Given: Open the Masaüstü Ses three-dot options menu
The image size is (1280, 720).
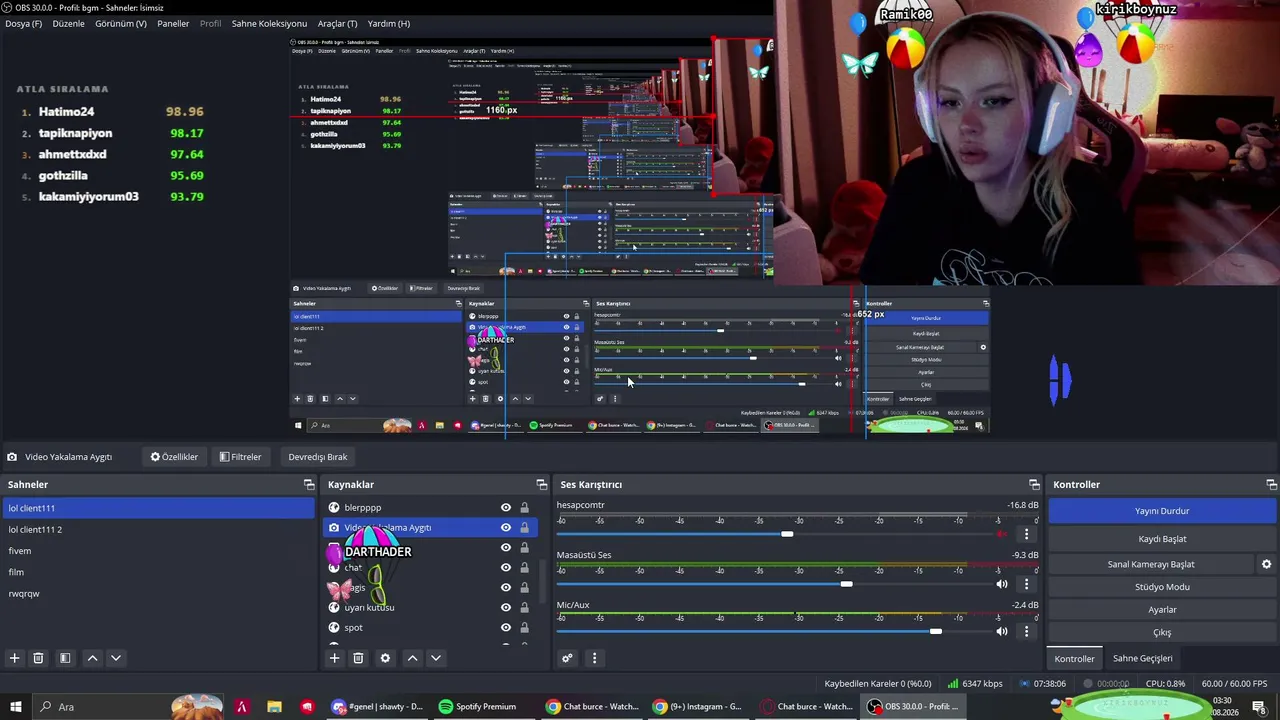Looking at the screenshot, I should pyautogui.click(x=1026, y=584).
